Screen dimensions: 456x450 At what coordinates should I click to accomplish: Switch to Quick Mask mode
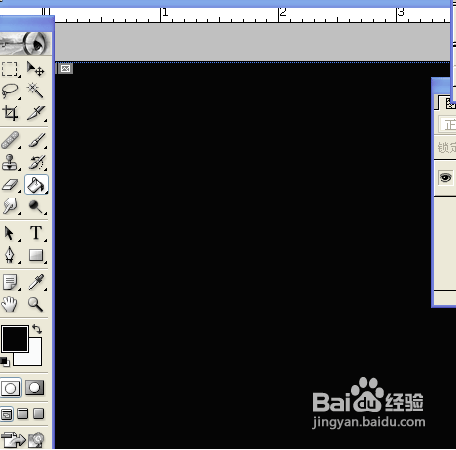tap(35, 388)
